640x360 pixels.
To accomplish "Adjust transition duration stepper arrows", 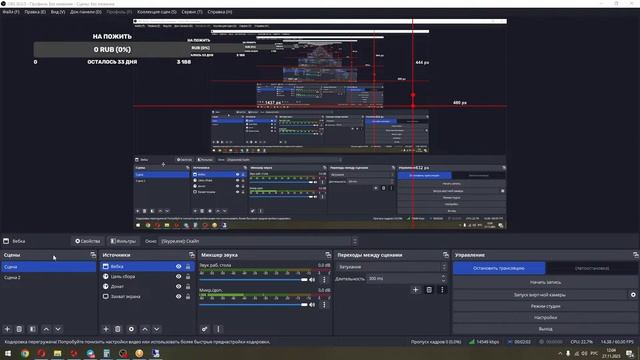I will [x=443, y=279].
